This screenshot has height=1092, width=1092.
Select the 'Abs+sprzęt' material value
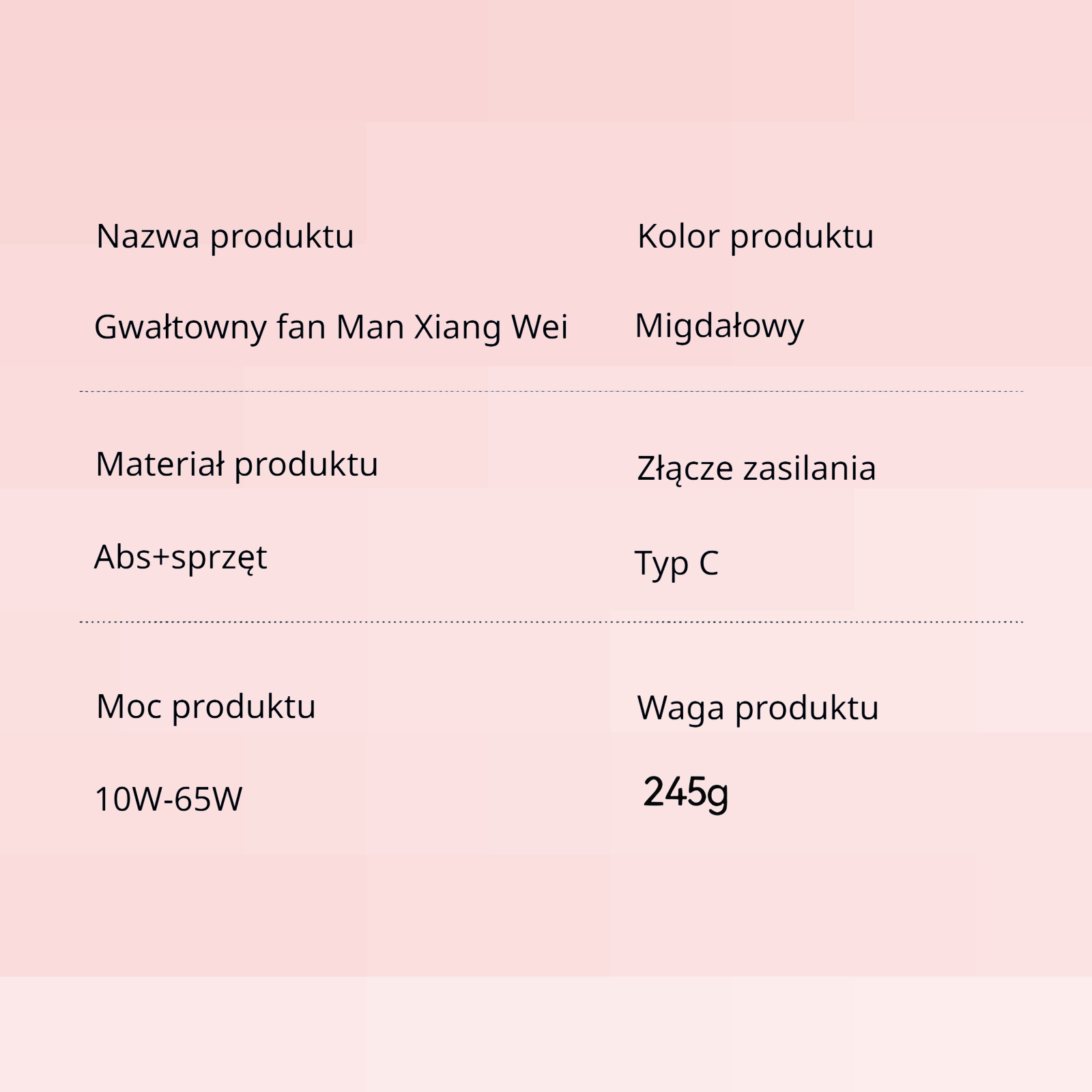181,558
